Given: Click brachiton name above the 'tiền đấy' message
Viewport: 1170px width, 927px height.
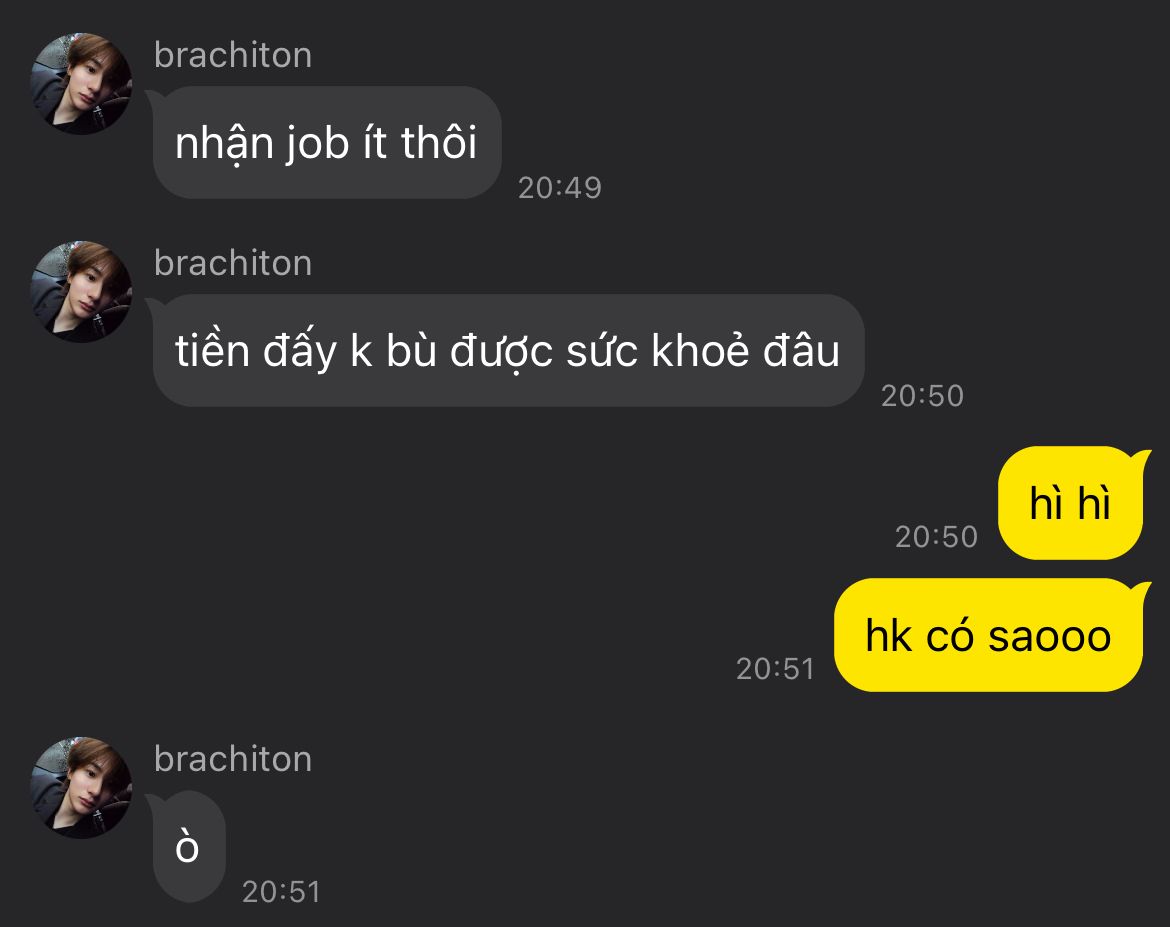Looking at the screenshot, I should 233,263.
